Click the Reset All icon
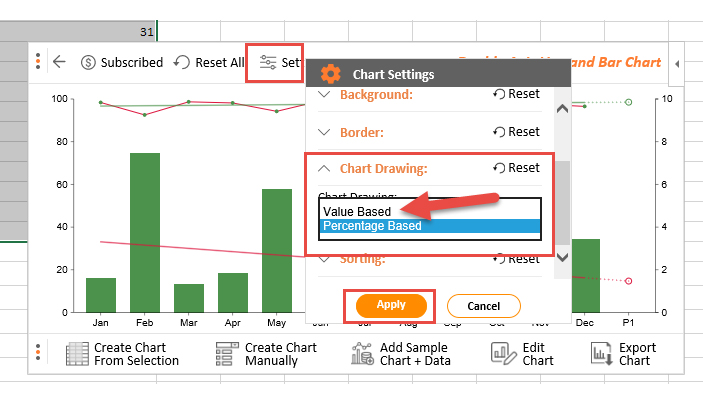Screen dimensions: 703x404 [x=182, y=62]
